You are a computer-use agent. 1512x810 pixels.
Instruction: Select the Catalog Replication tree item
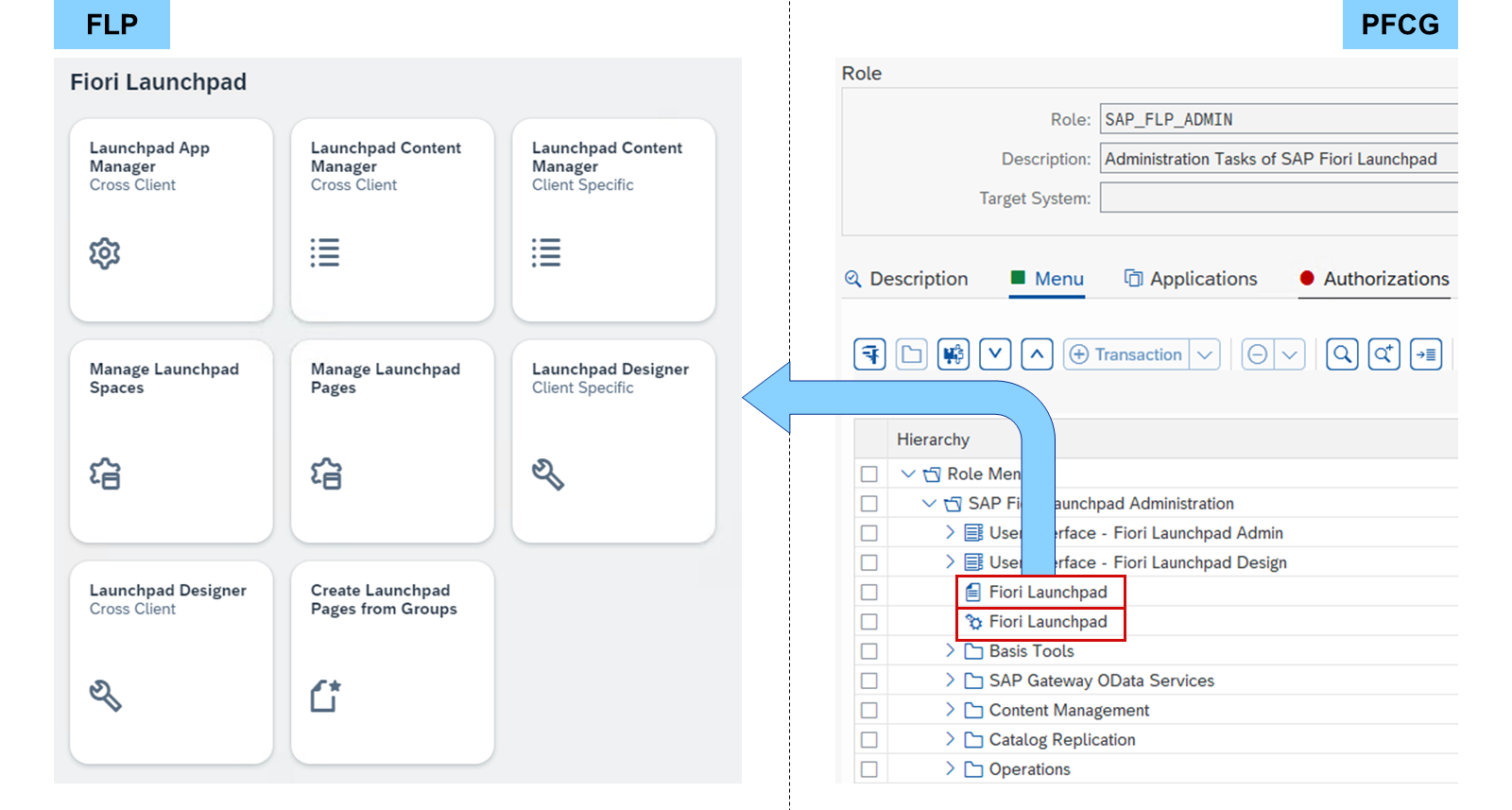[x=1062, y=740]
